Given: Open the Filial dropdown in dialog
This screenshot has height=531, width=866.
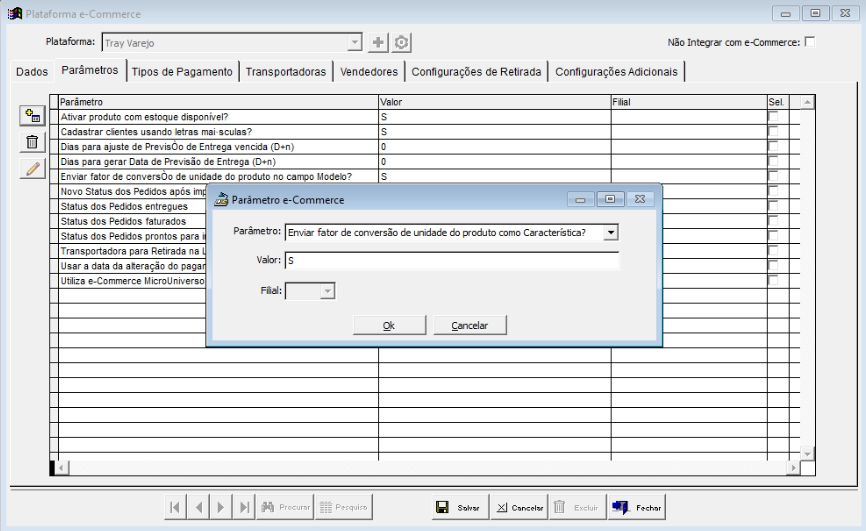Looking at the screenshot, I should pyautogui.click(x=328, y=291).
